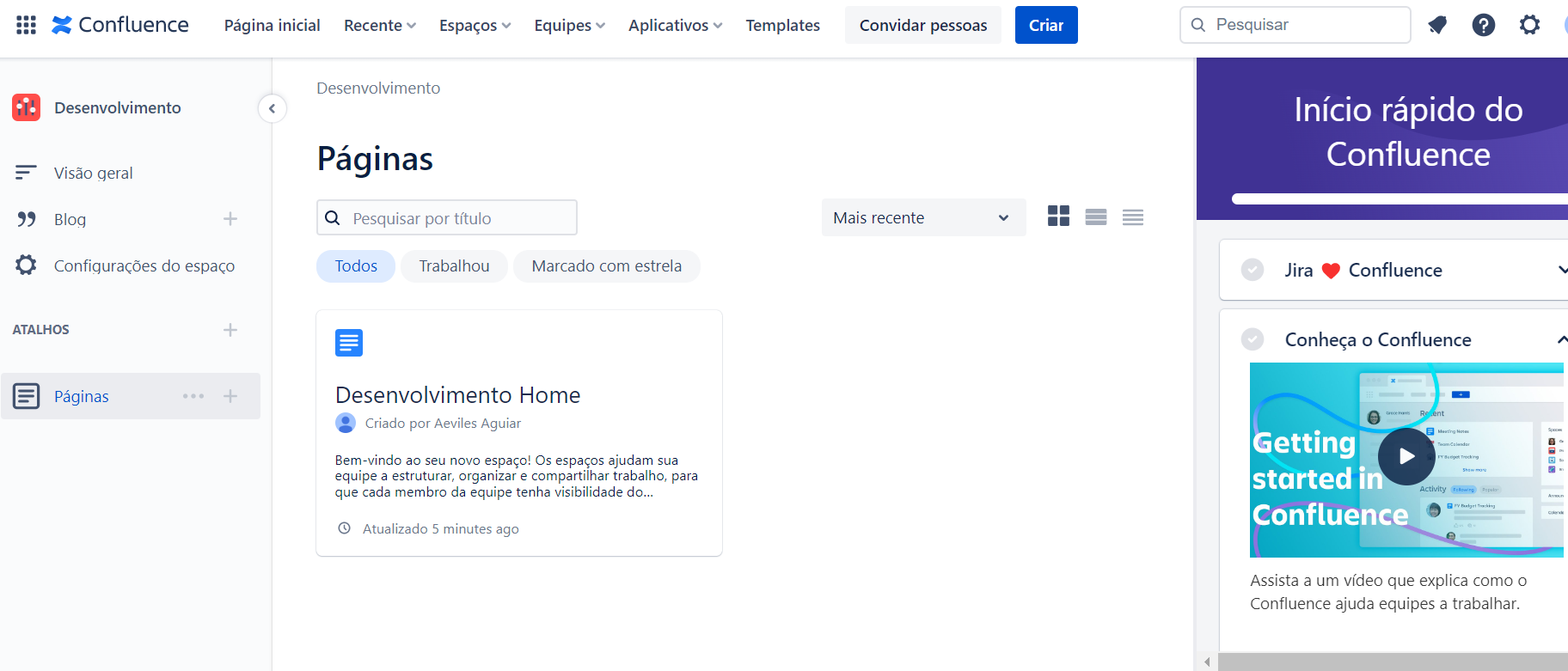Toggle the Jira Confluence checklist circle
This screenshot has width=1568, height=671.
click(1253, 270)
